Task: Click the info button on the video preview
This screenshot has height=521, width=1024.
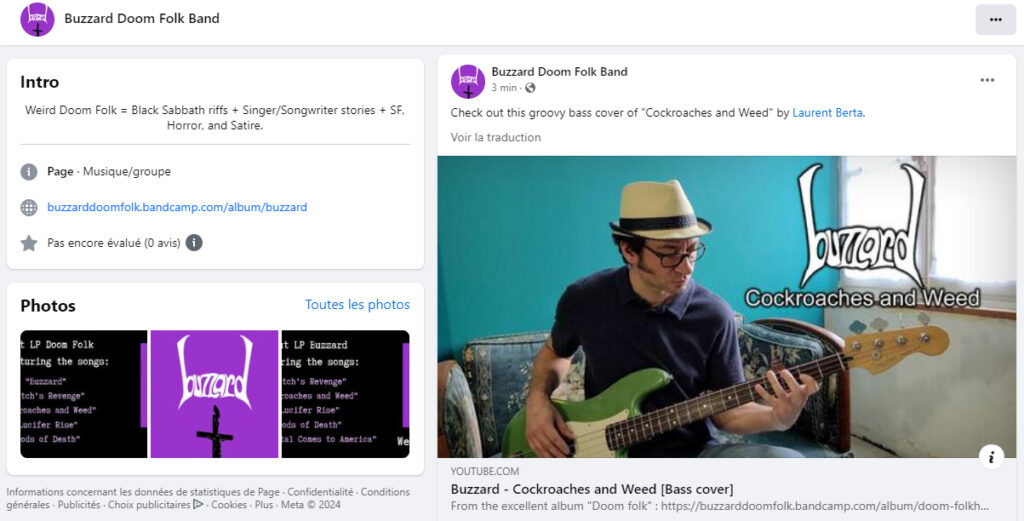Action: tap(991, 456)
